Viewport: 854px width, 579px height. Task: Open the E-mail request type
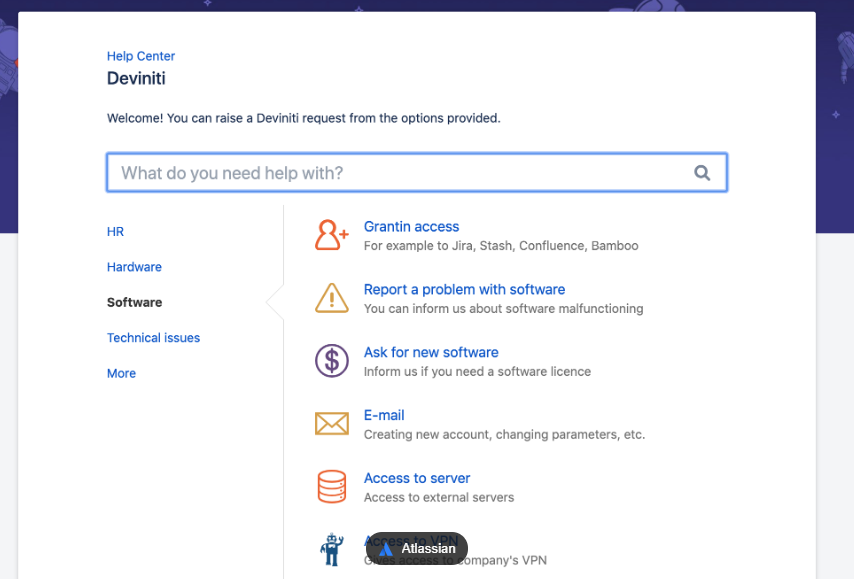coord(384,415)
